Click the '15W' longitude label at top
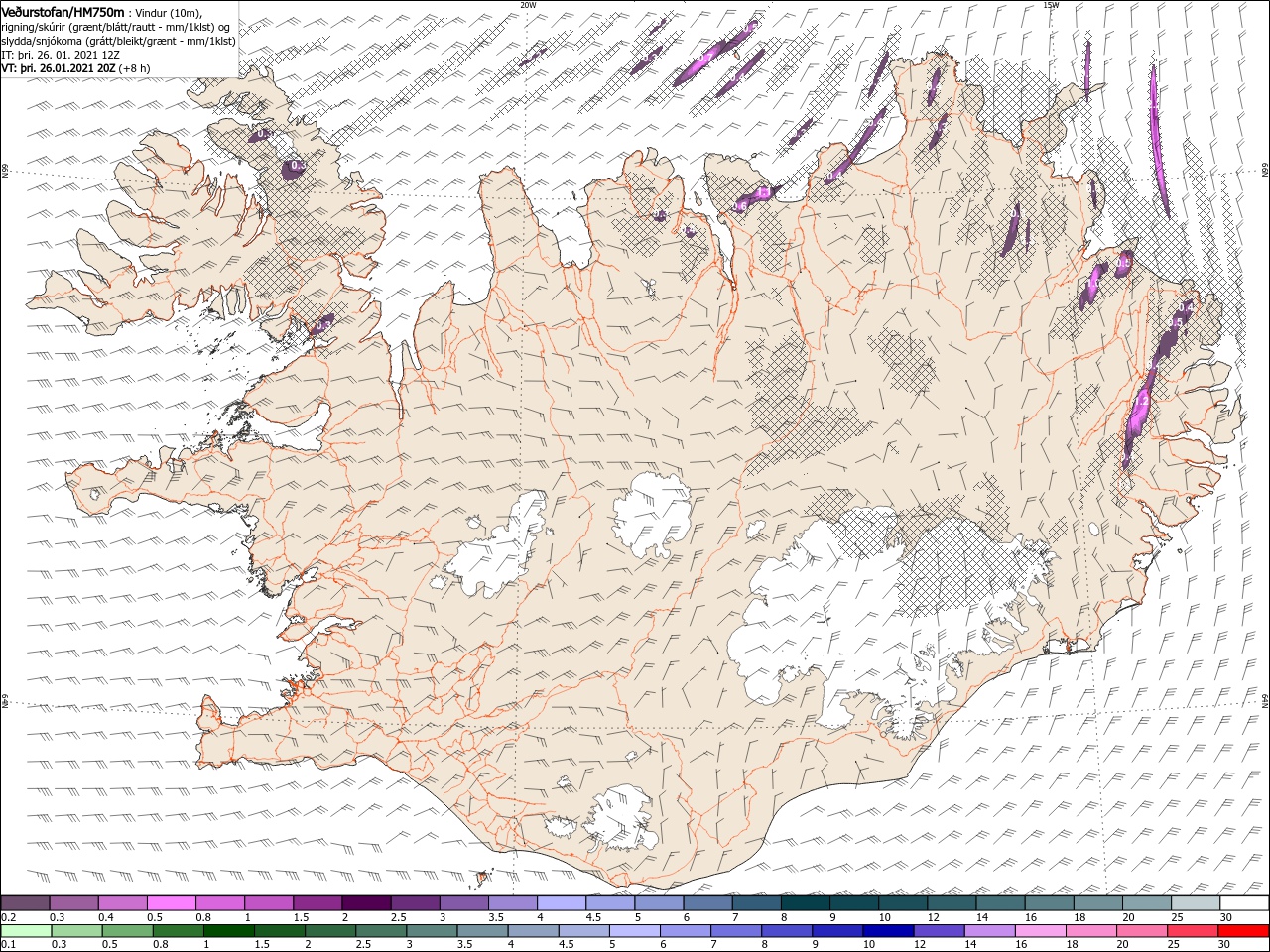The height and width of the screenshot is (952, 1270). click(1051, 5)
